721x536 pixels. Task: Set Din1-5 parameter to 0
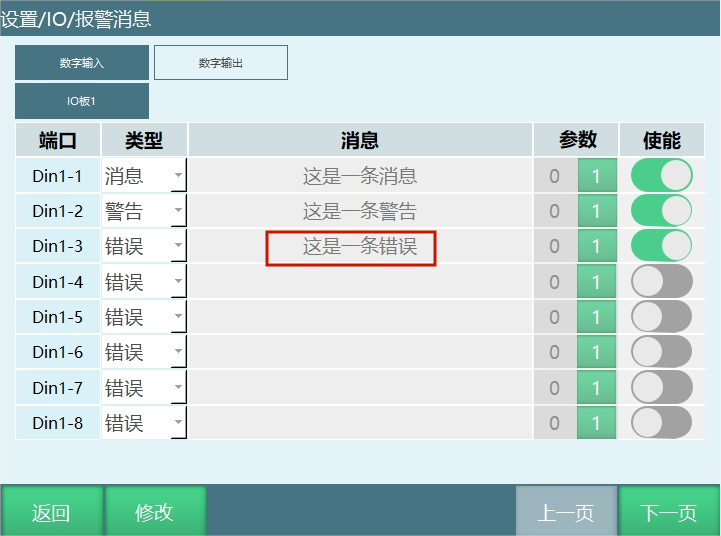coord(555,316)
